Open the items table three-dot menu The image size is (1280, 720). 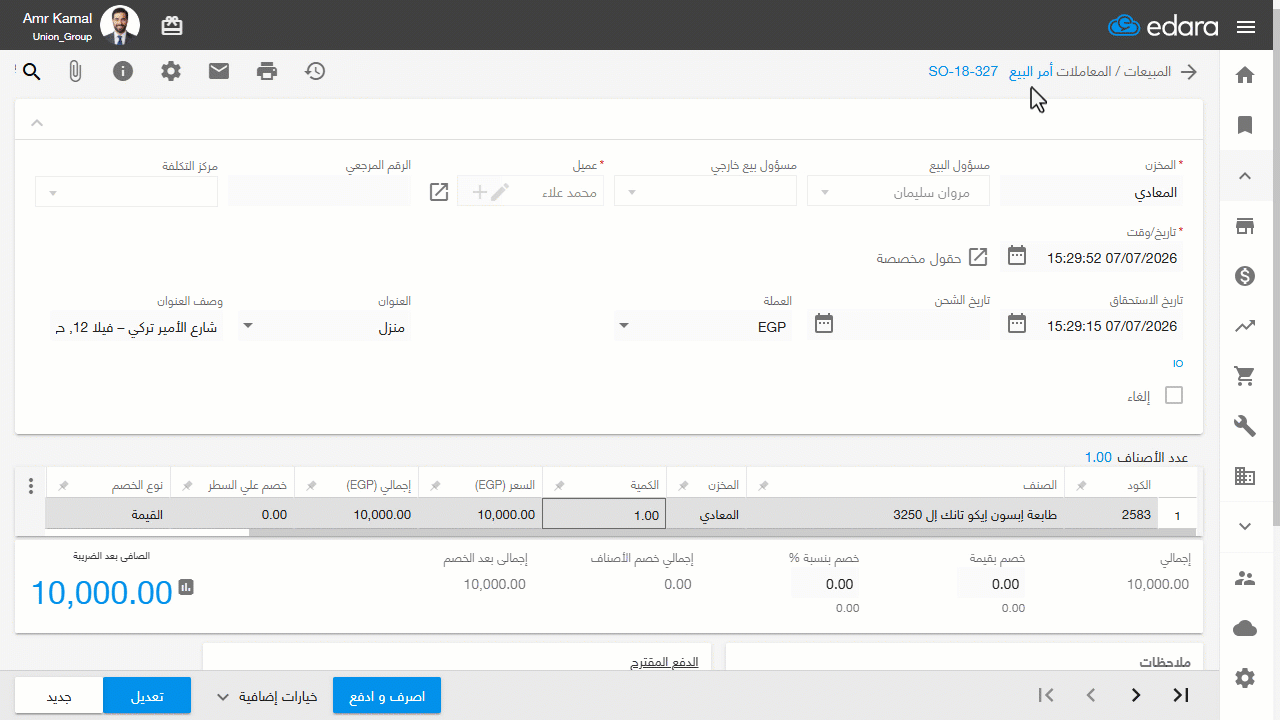point(30,486)
